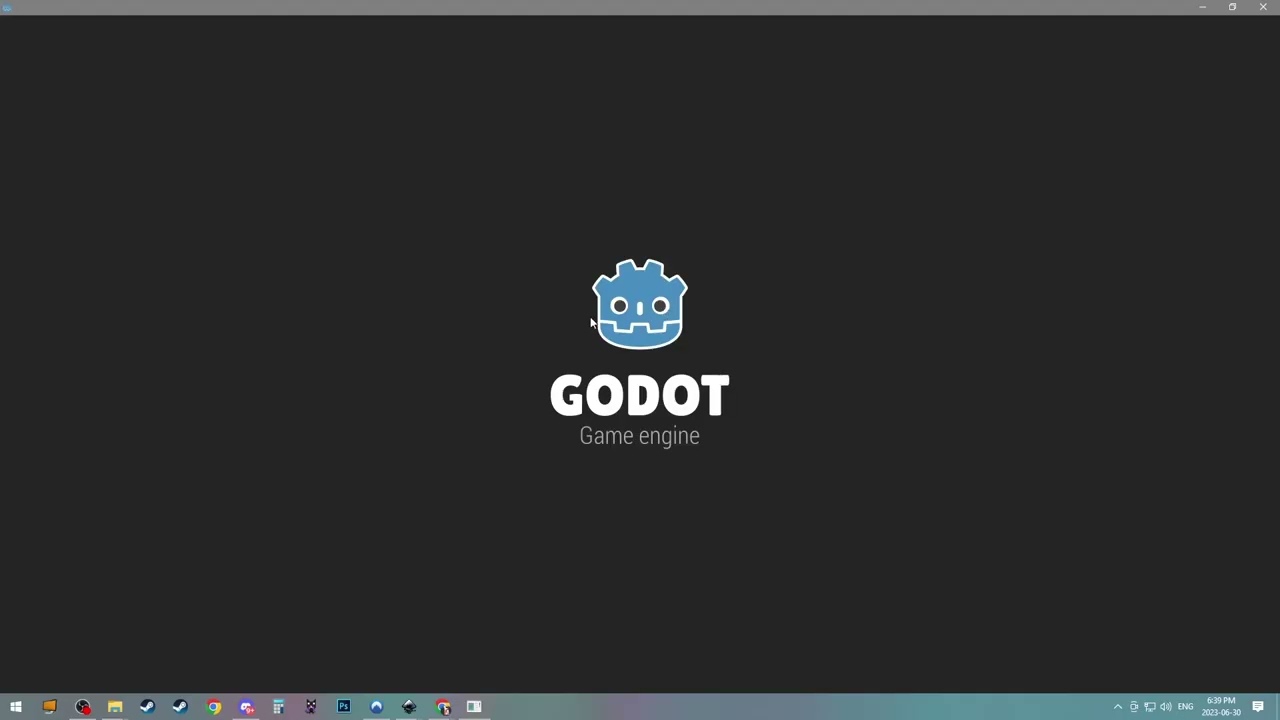Open network status in system tray
This screenshot has width=1280, height=720.
pyautogui.click(x=1150, y=707)
